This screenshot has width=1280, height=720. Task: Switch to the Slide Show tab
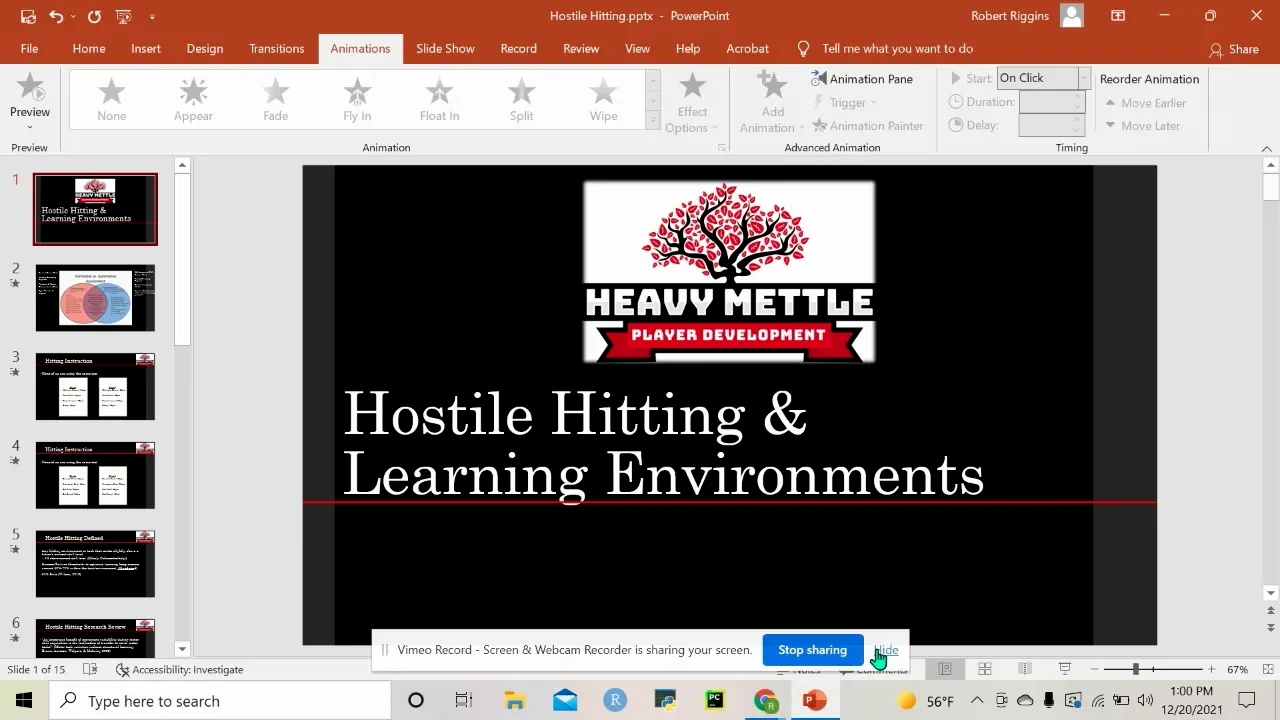445,49
